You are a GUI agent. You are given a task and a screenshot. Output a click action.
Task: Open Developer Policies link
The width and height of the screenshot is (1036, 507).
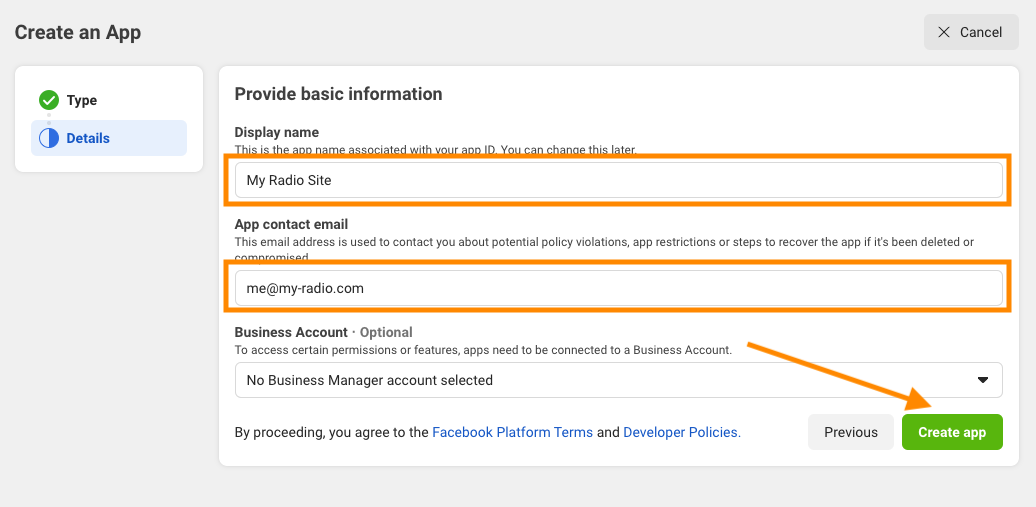[682, 432]
